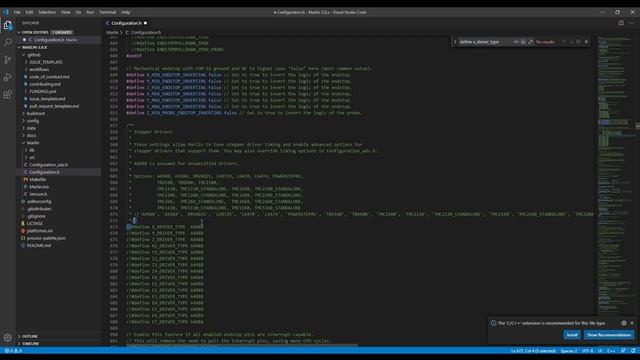Toggle Match Case in find widget

516,42
